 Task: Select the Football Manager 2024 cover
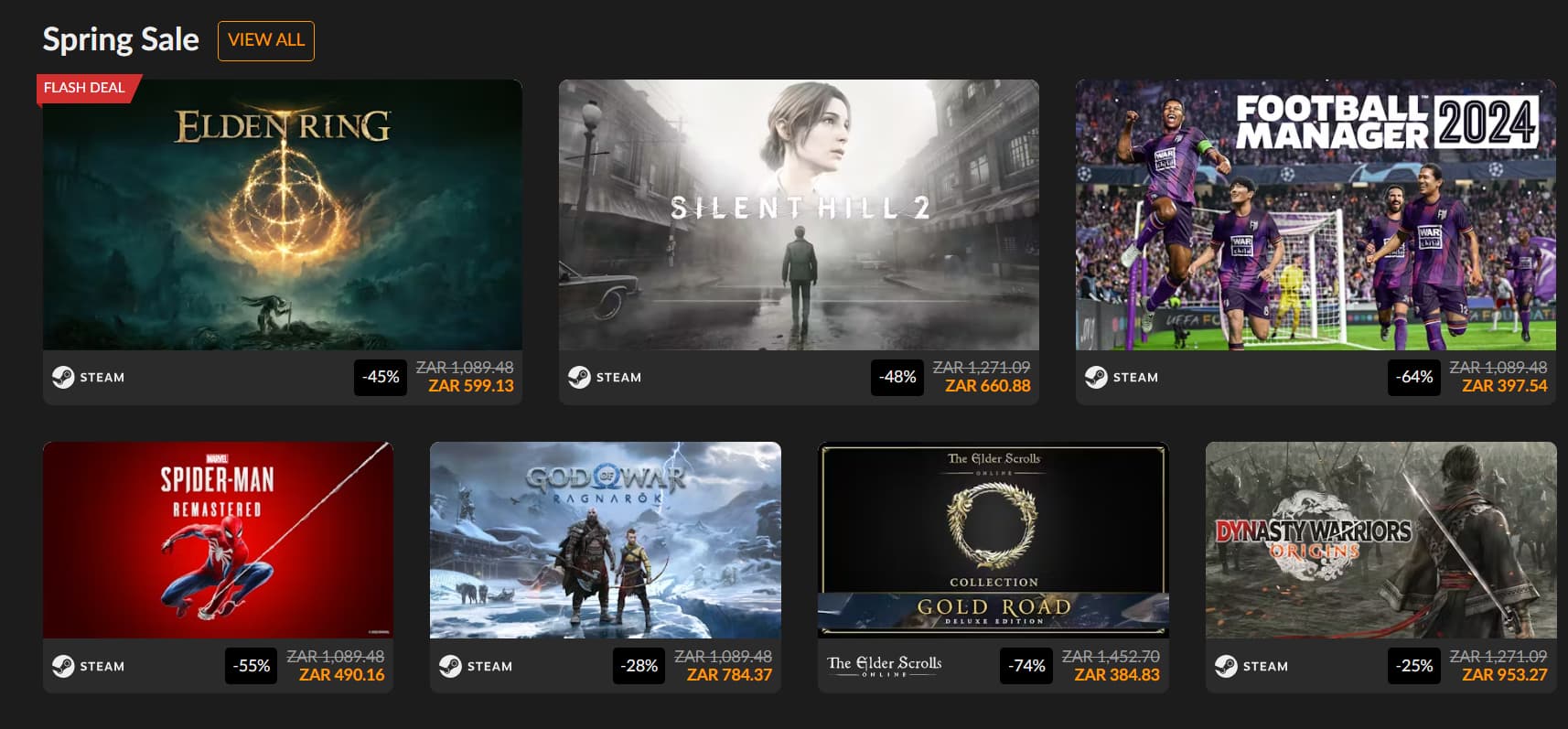point(1316,214)
